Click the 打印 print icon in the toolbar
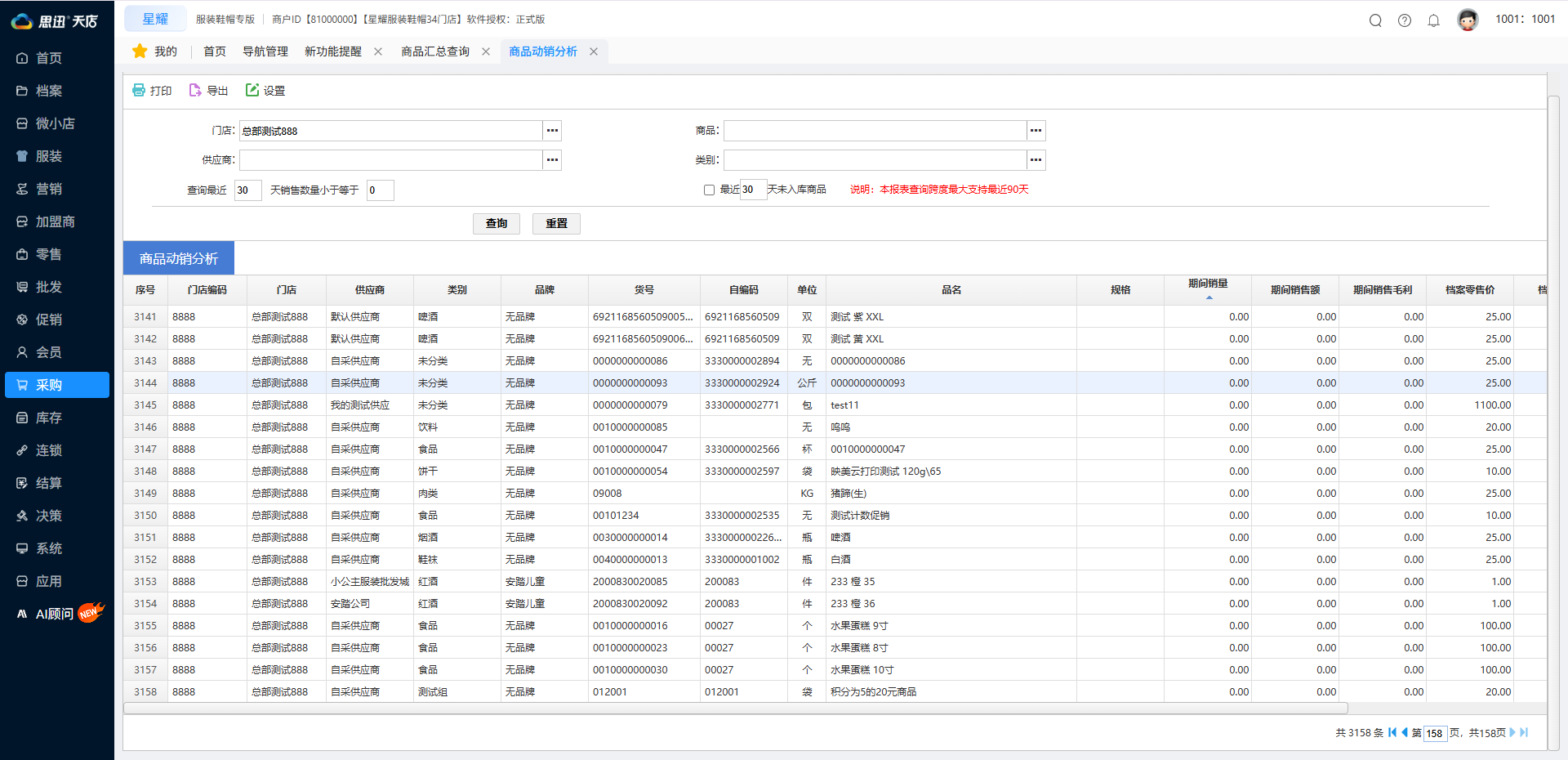Viewport: 1568px width, 760px height. 138,90
